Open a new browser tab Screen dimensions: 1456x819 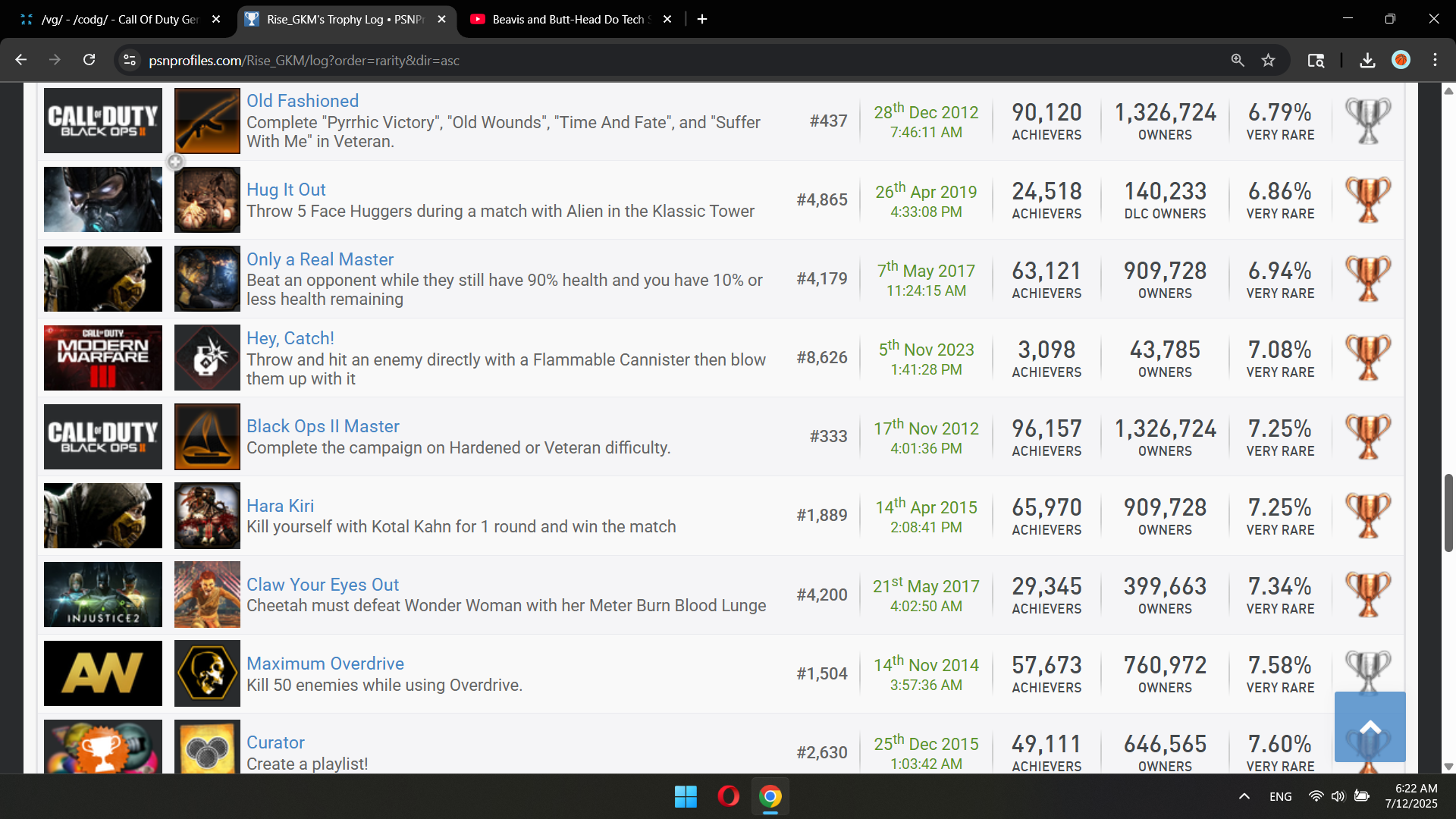(702, 19)
